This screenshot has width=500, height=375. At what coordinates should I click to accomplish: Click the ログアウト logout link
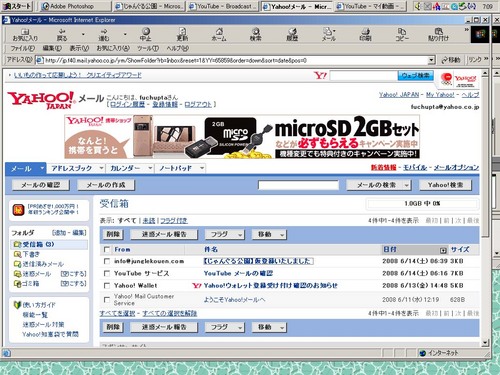(x=198, y=105)
